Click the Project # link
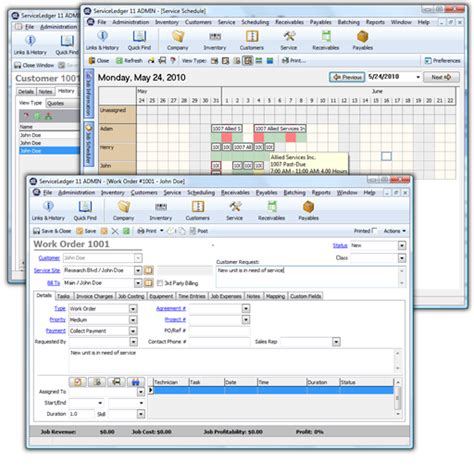Viewport: 474px width, 474px height. [175, 320]
